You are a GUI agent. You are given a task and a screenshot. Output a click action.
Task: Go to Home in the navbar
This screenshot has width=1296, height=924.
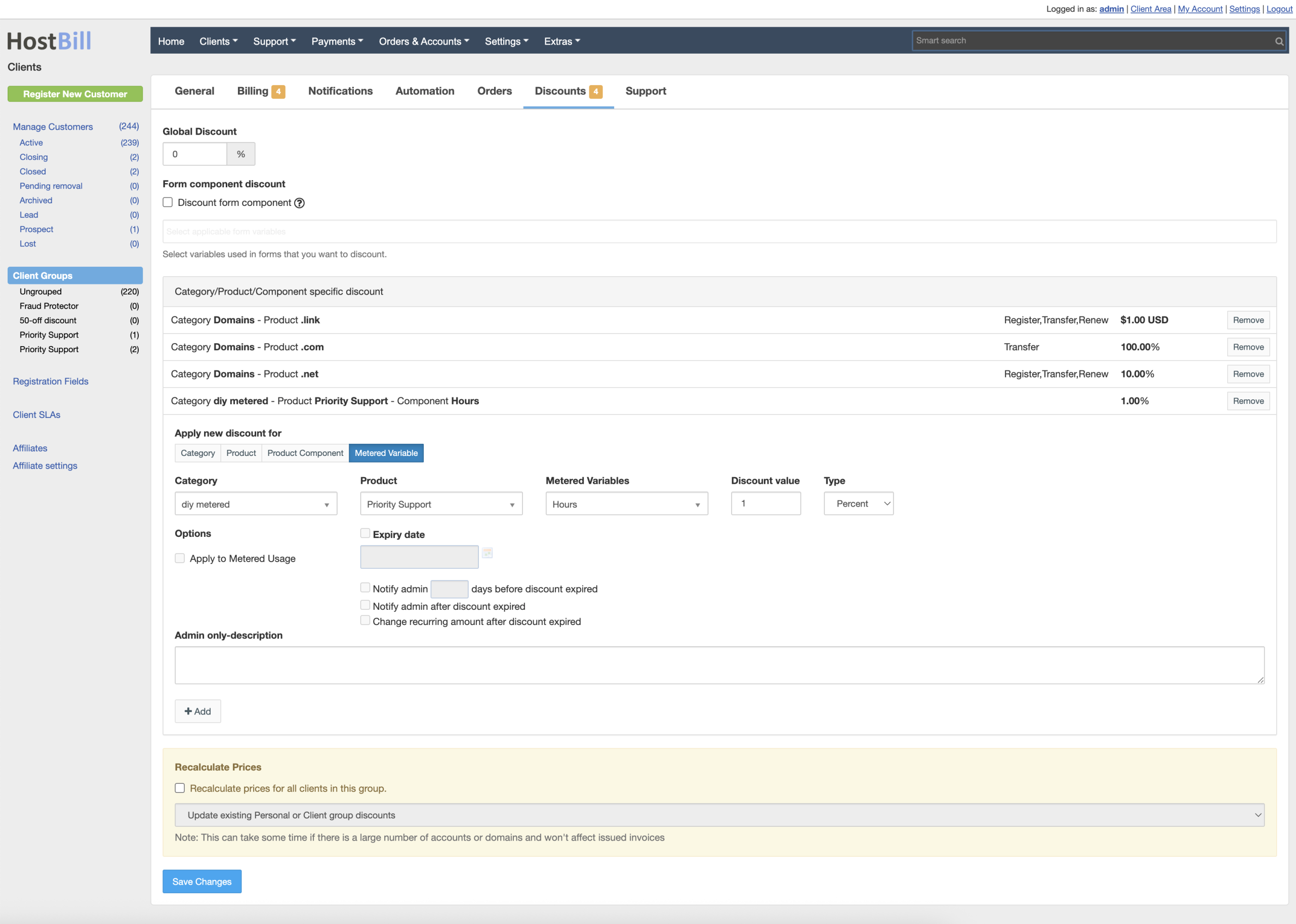tap(171, 41)
